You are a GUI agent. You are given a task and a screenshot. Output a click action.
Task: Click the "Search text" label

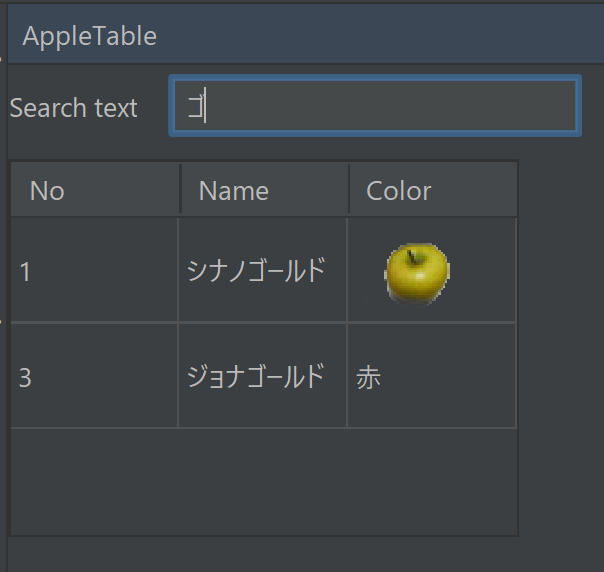[74, 108]
